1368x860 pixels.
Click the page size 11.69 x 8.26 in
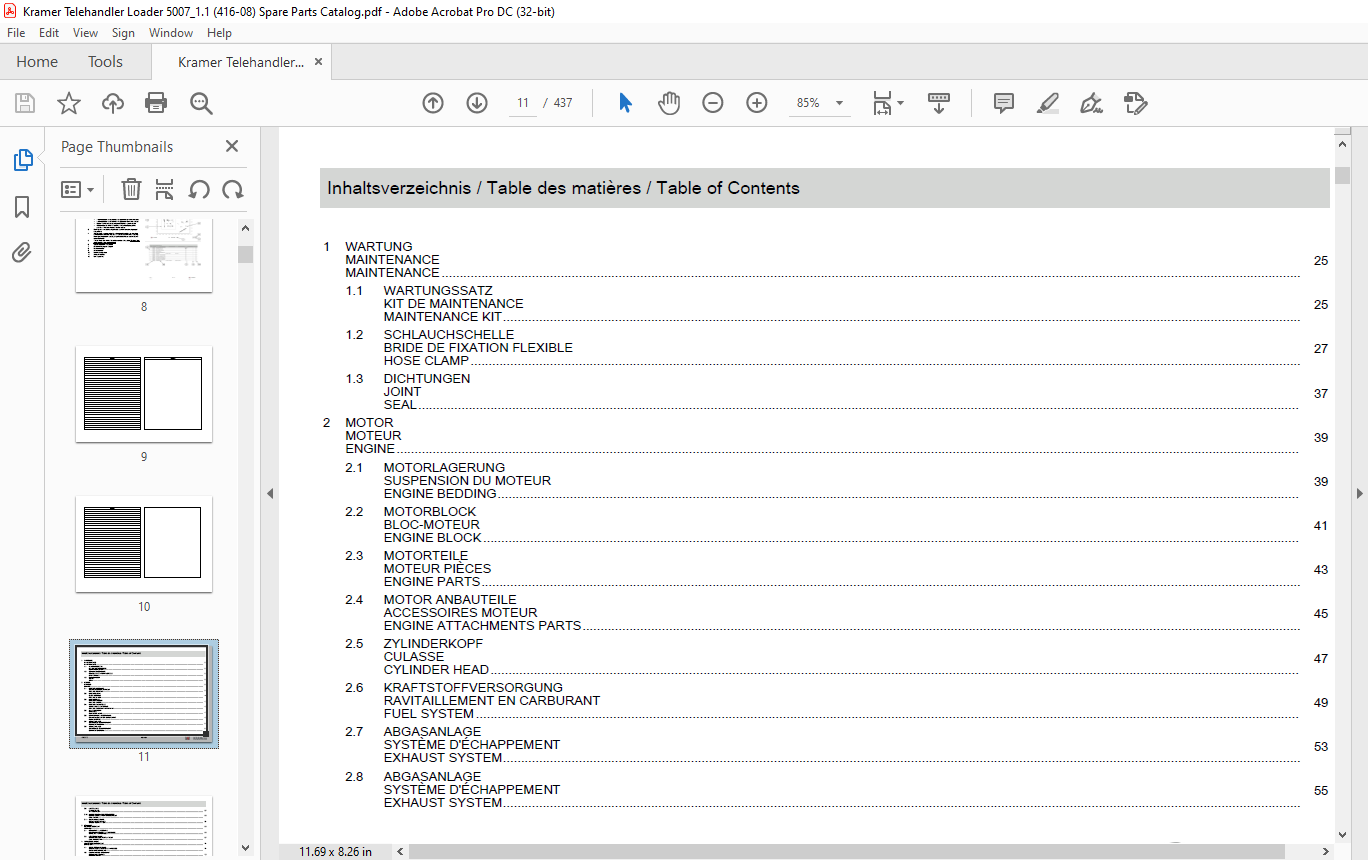coord(336,852)
